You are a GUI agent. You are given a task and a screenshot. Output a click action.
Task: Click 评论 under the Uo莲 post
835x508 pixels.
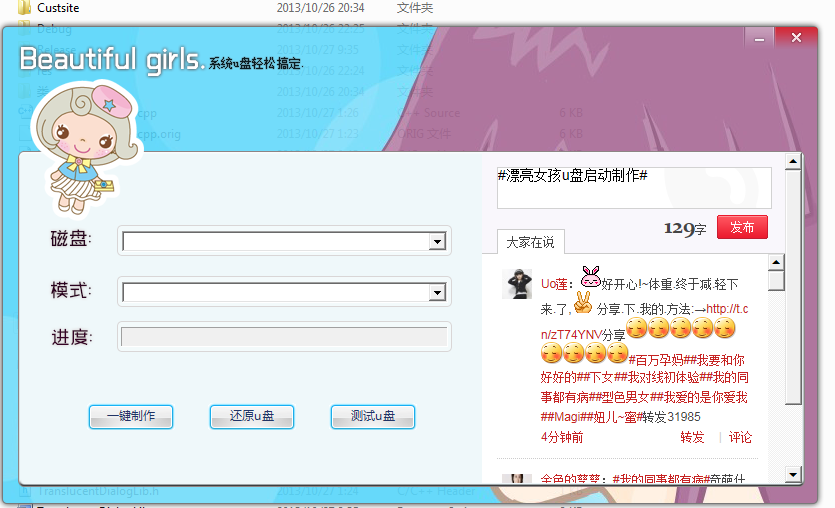740,438
